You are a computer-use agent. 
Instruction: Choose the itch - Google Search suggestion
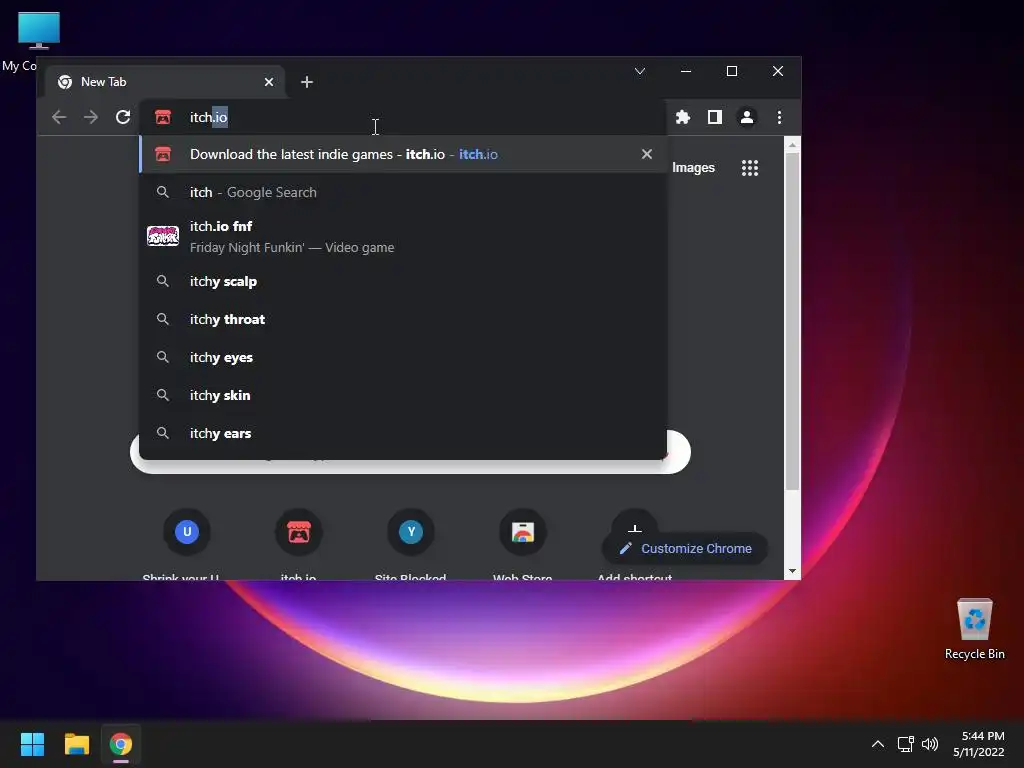tap(403, 192)
